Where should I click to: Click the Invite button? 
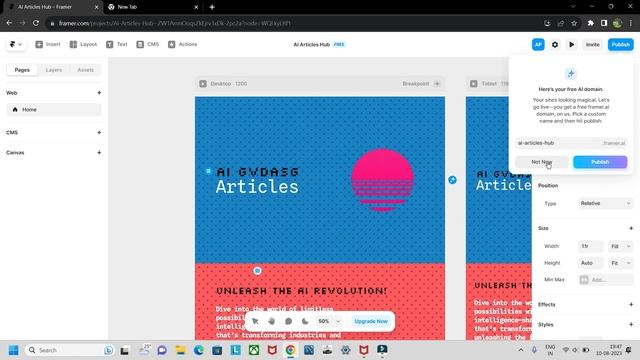click(593, 44)
